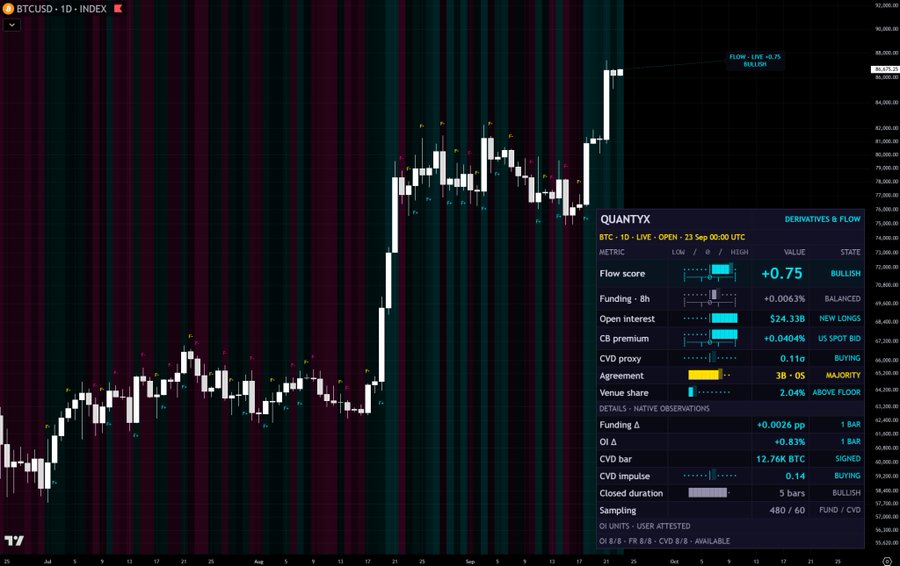Click the ABOVE FLOOR state label
The image size is (900, 566).
836,393
